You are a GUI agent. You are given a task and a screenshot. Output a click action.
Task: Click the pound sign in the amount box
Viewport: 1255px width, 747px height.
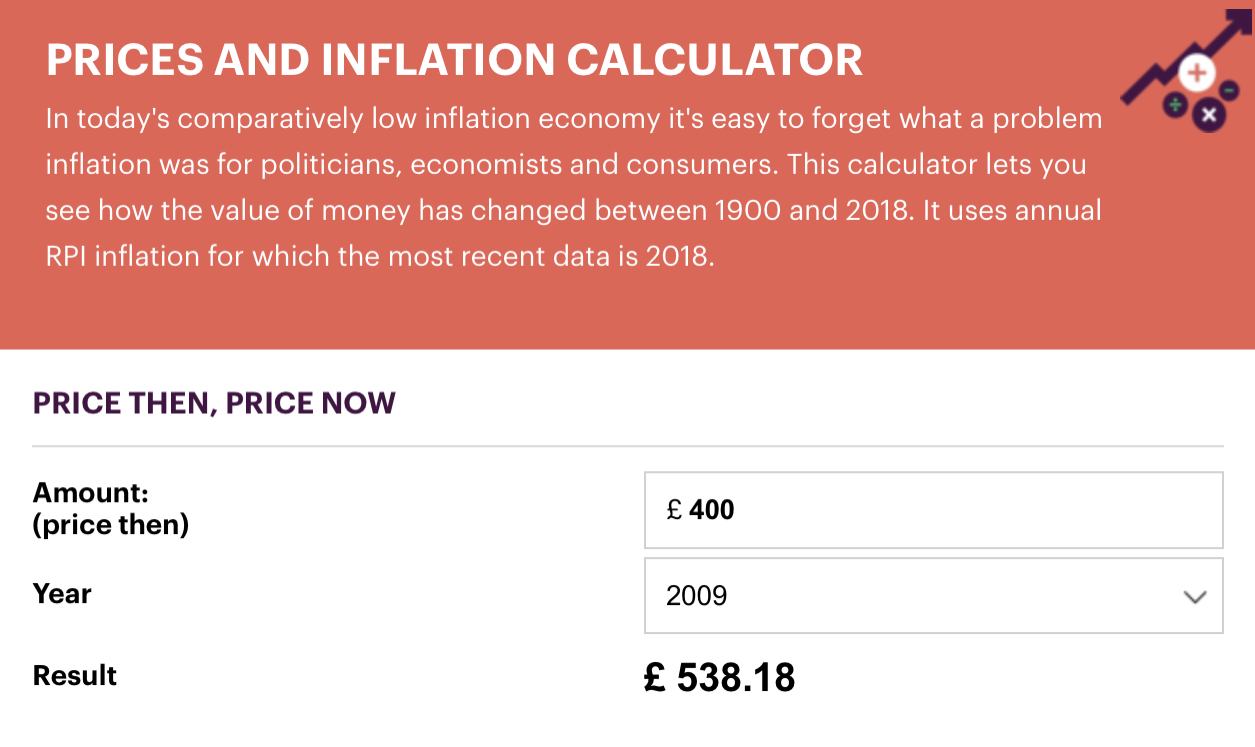click(674, 511)
